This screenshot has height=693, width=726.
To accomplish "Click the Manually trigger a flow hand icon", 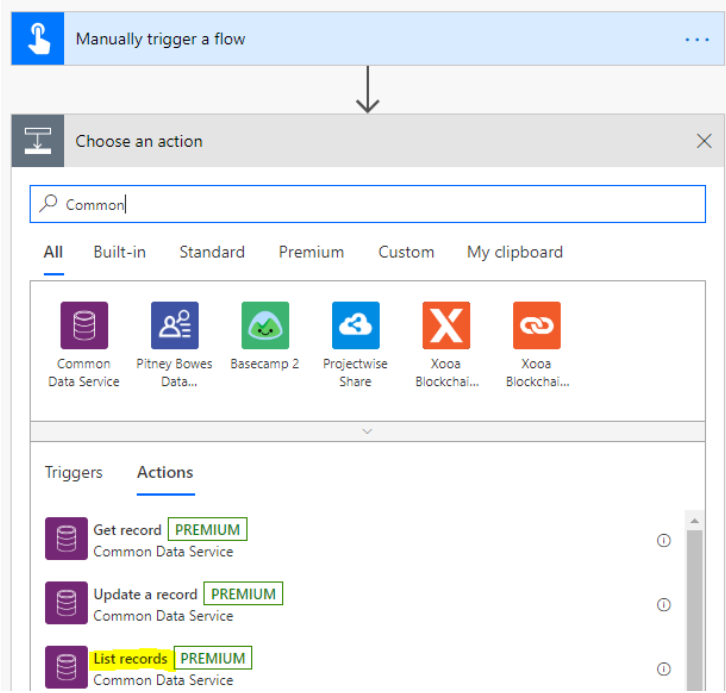I will (38, 39).
